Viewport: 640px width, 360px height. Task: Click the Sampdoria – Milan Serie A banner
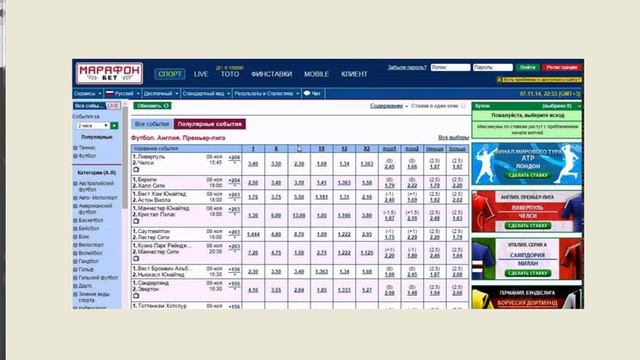pos(527,259)
